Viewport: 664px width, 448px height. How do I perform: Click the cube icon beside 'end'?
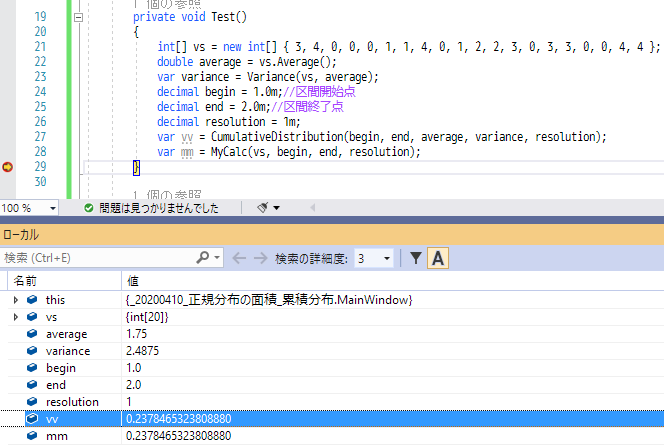pos(32,384)
